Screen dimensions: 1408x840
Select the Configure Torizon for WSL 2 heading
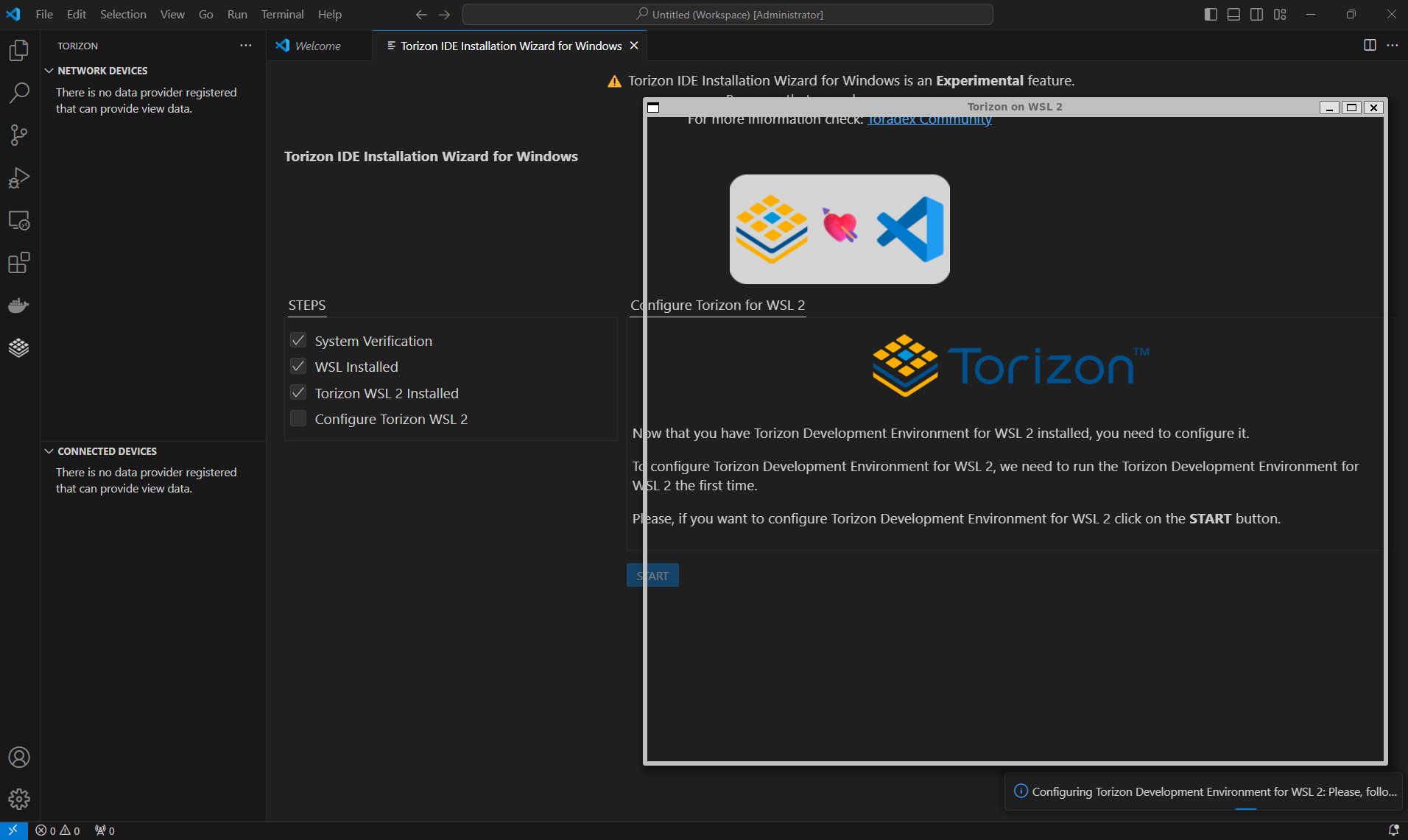(718, 305)
